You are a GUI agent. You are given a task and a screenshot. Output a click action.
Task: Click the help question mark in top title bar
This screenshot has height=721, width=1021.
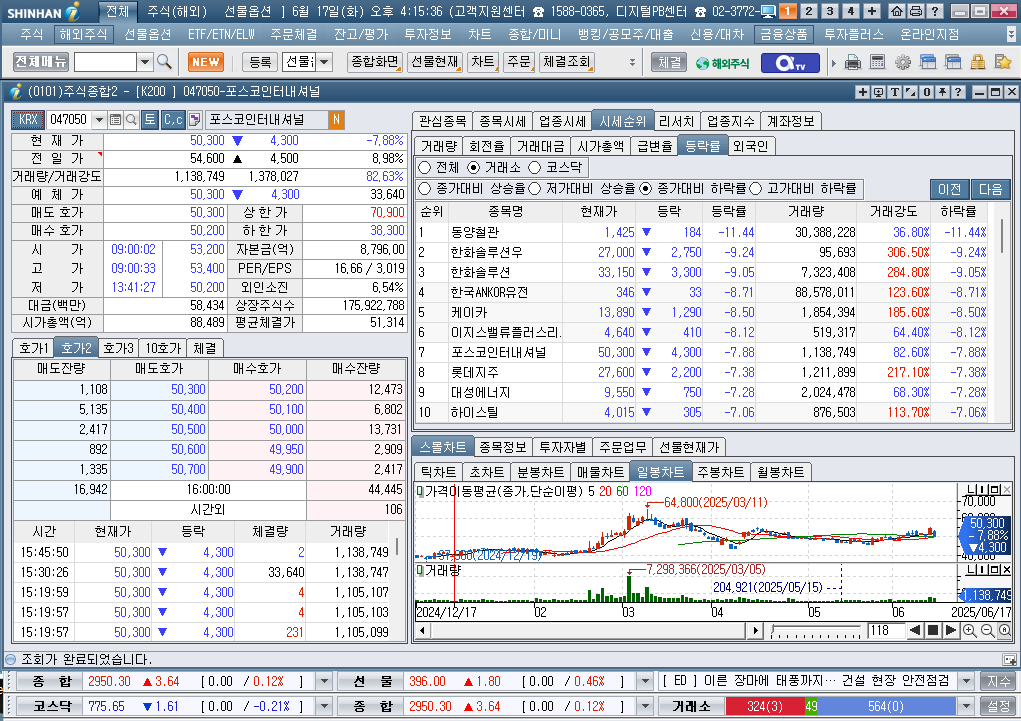click(x=934, y=11)
